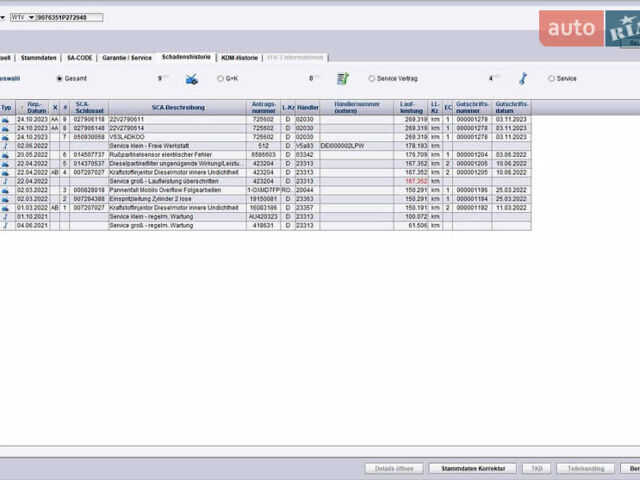The image size is (640, 480).
Task: Select the Antragsnummer cell AU420323
Action: click(264, 217)
